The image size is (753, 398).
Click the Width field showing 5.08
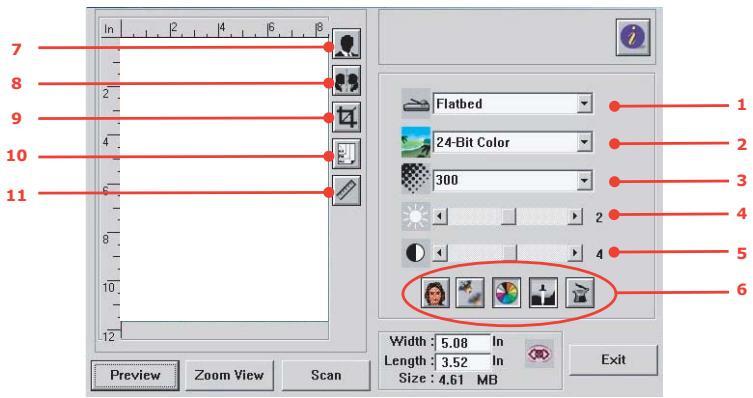pos(463,343)
